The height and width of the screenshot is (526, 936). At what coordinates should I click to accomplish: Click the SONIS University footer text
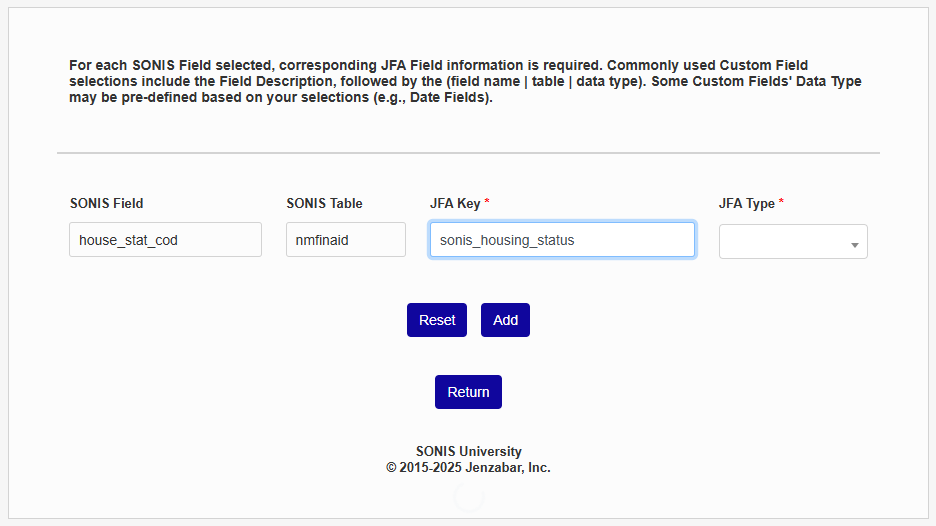(468, 451)
